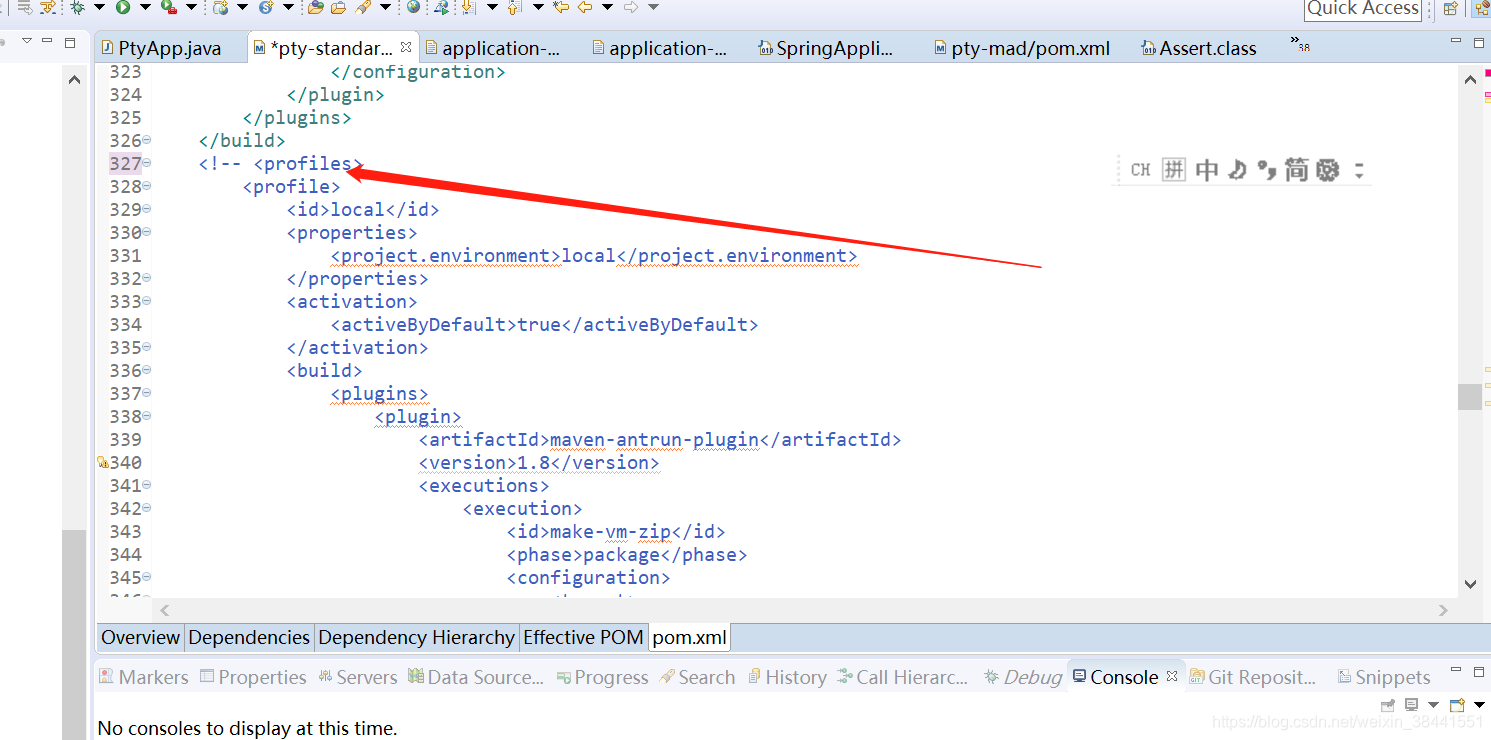Click editor horizontal scroll right arrow

click(x=1443, y=610)
